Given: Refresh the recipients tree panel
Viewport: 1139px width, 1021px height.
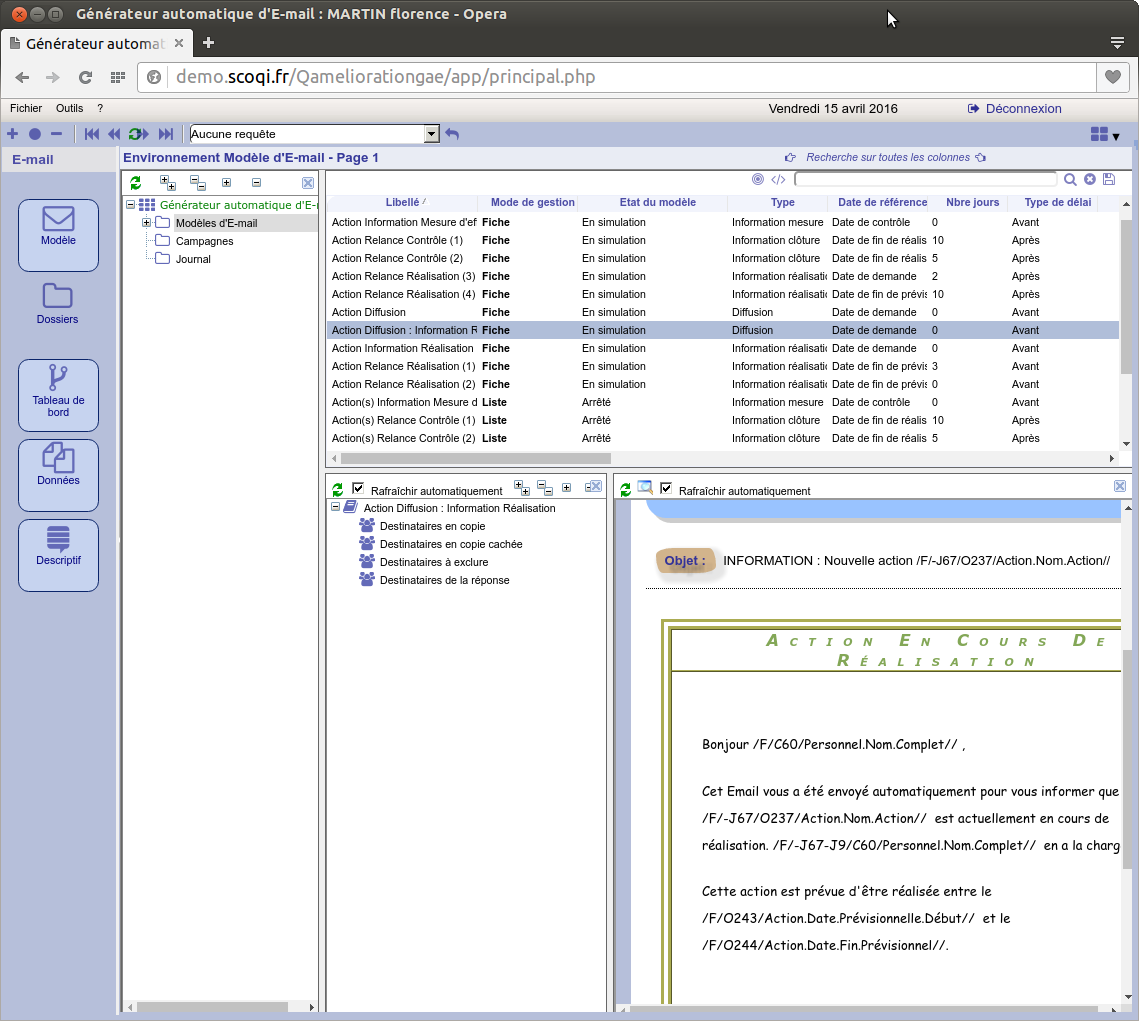Looking at the screenshot, I should [x=337, y=490].
